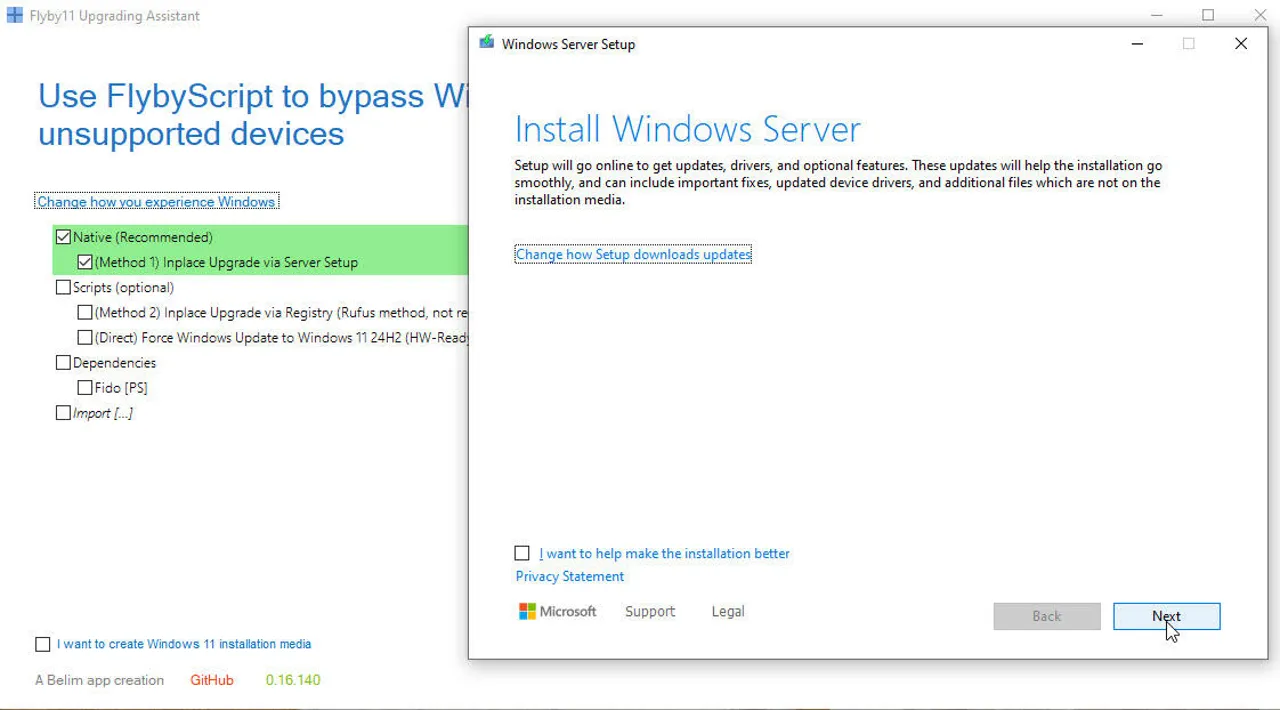Uncheck Method 1 Inplace Upgrade via Server Setup
The image size is (1280, 710).
(x=85, y=262)
